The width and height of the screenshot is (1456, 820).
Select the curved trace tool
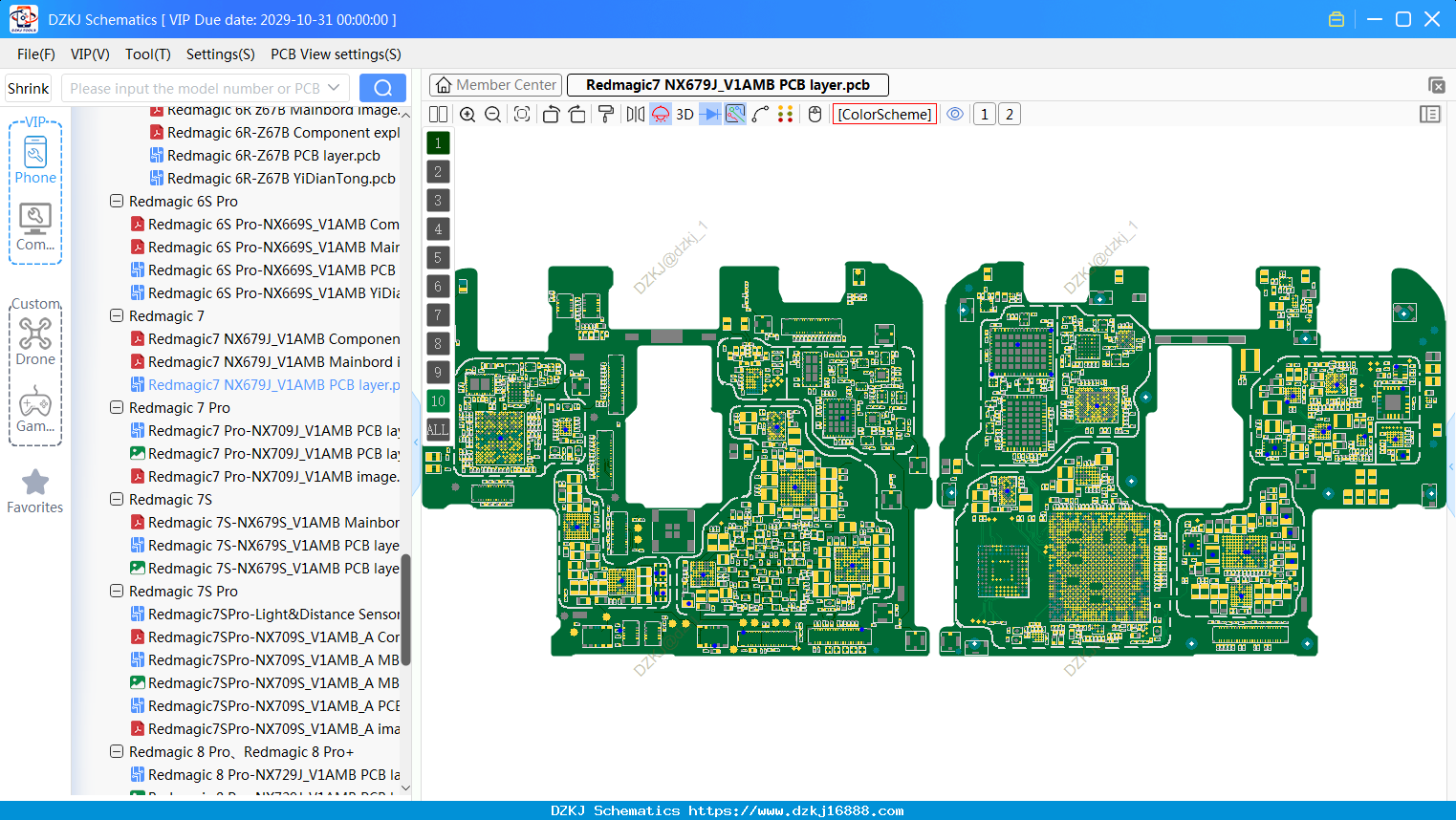761,114
